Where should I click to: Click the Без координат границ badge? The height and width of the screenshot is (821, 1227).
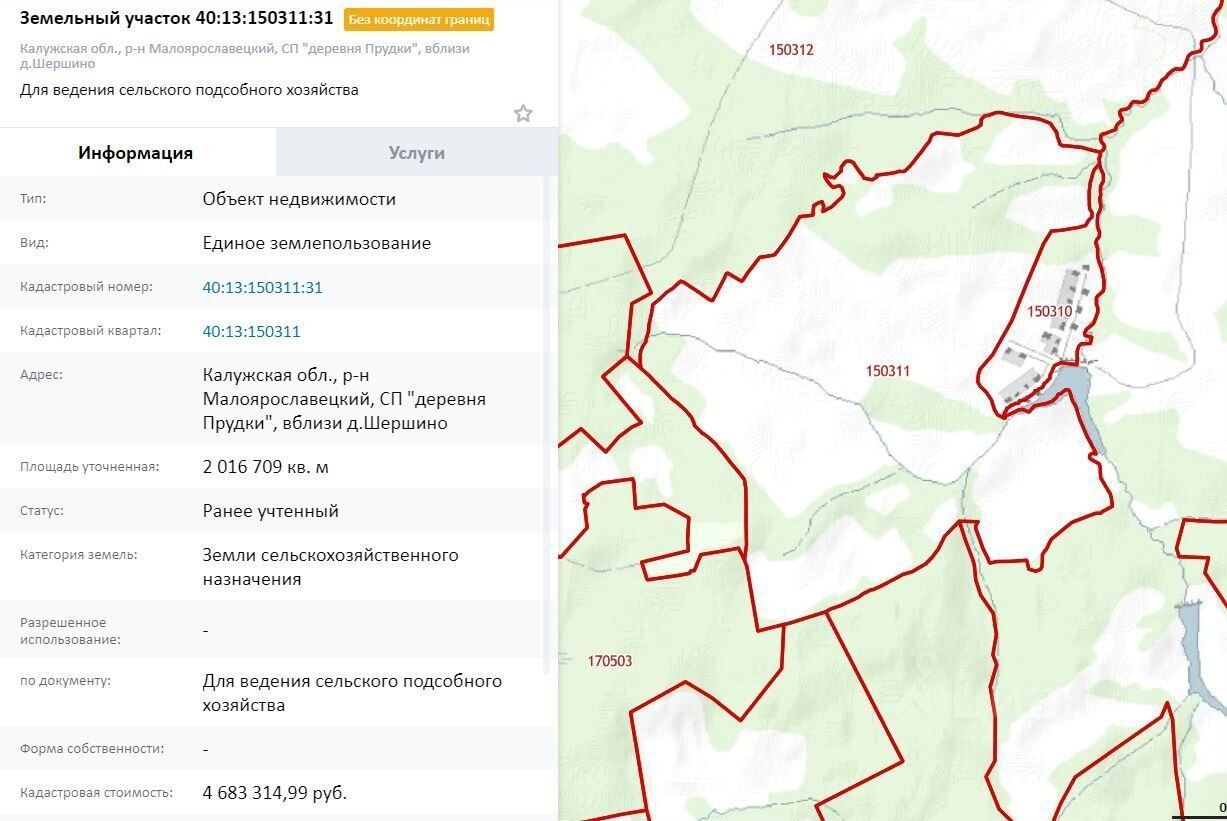419,19
